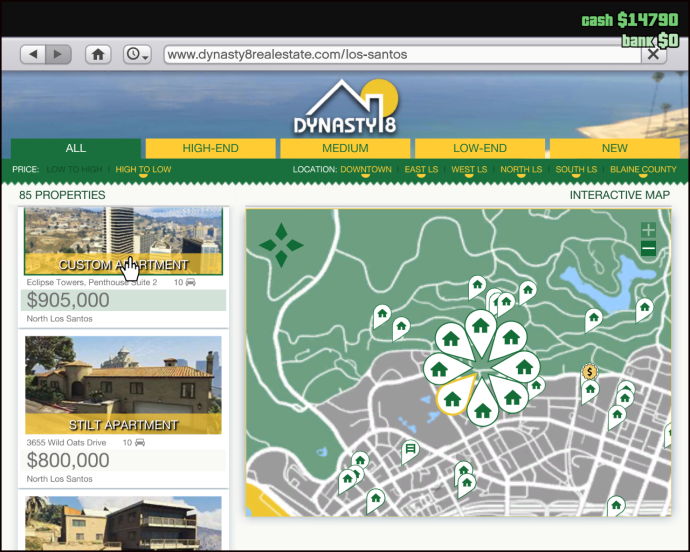This screenshot has width=690, height=552.
Task: Switch to the Medium properties tab
Action: click(x=345, y=148)
